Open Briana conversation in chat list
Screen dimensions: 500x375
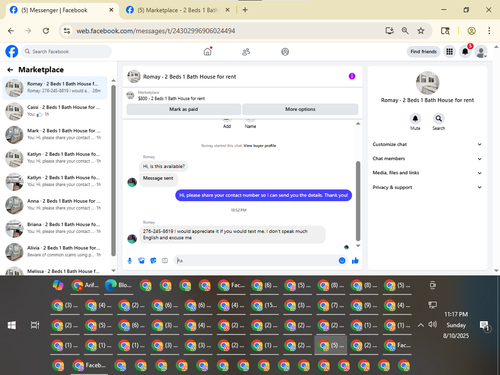tap(55, 228)
